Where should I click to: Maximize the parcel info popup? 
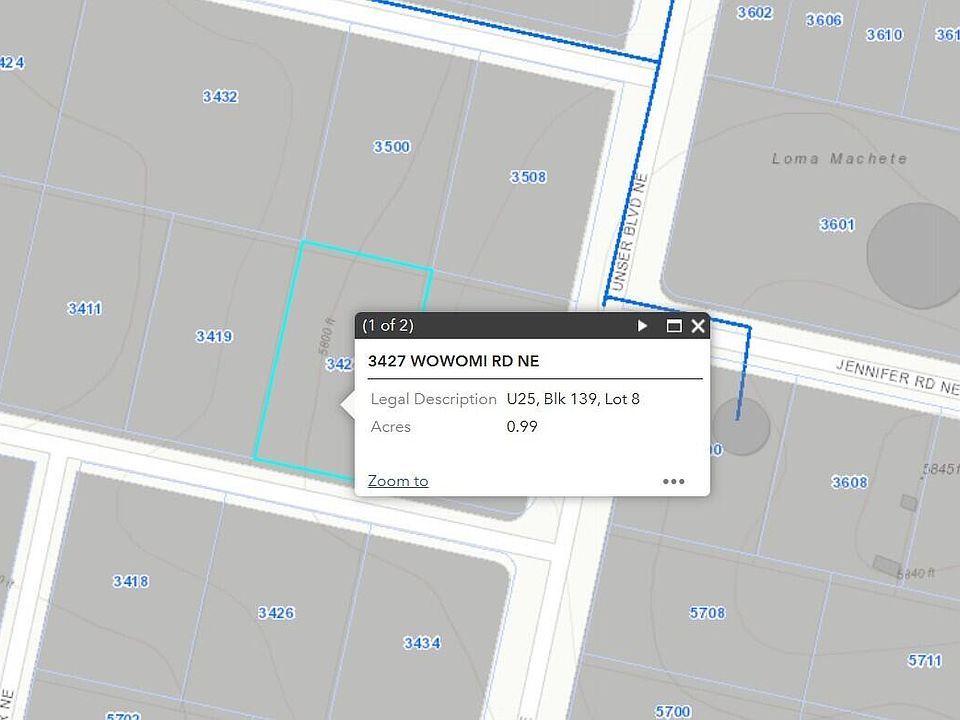pyautogui.click(x=673, y=326)
